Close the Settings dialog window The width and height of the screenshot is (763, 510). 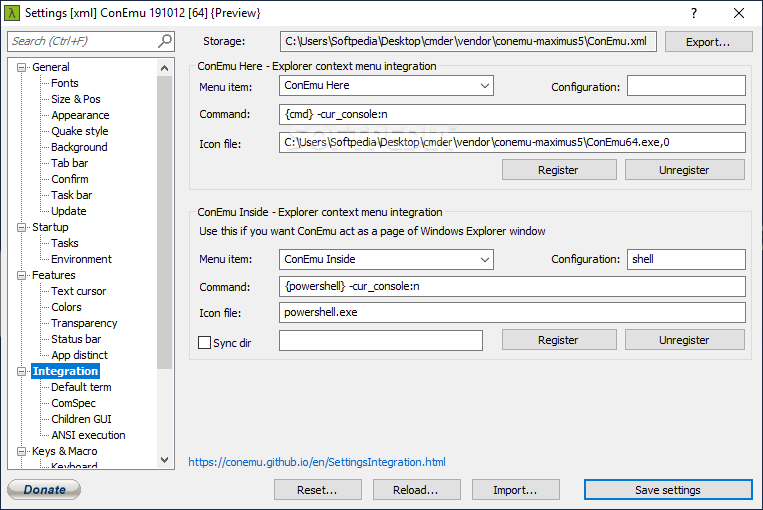[x=739, y=13]
